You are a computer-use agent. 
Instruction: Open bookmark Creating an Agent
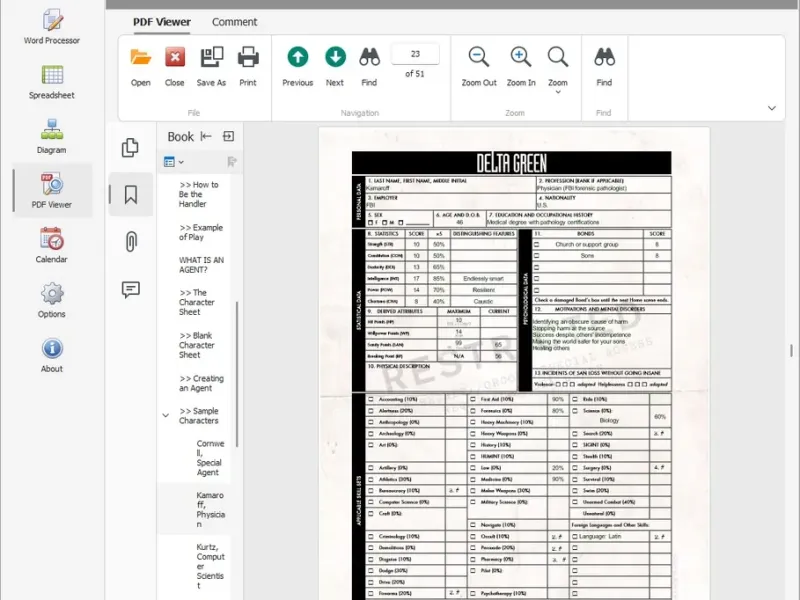201,383
